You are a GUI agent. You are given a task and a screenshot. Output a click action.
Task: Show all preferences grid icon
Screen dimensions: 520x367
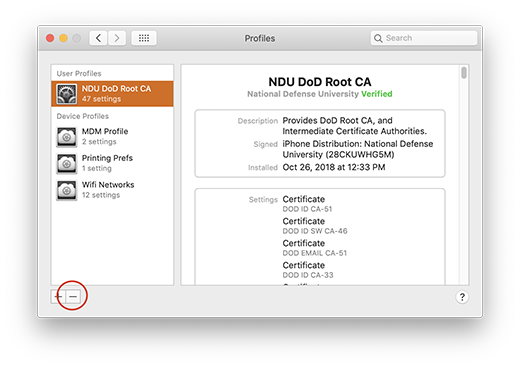tap(144, 38)
